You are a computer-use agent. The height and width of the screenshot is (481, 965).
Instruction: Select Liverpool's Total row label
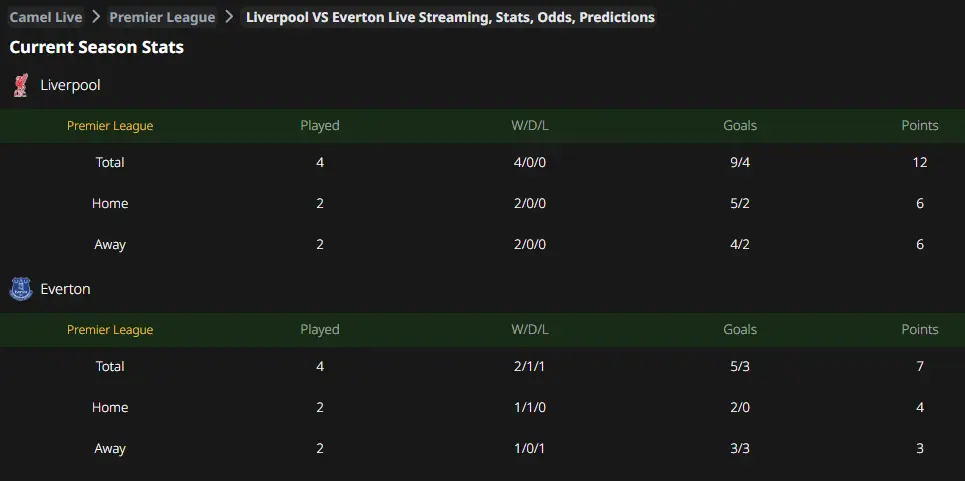click(110, 162)
